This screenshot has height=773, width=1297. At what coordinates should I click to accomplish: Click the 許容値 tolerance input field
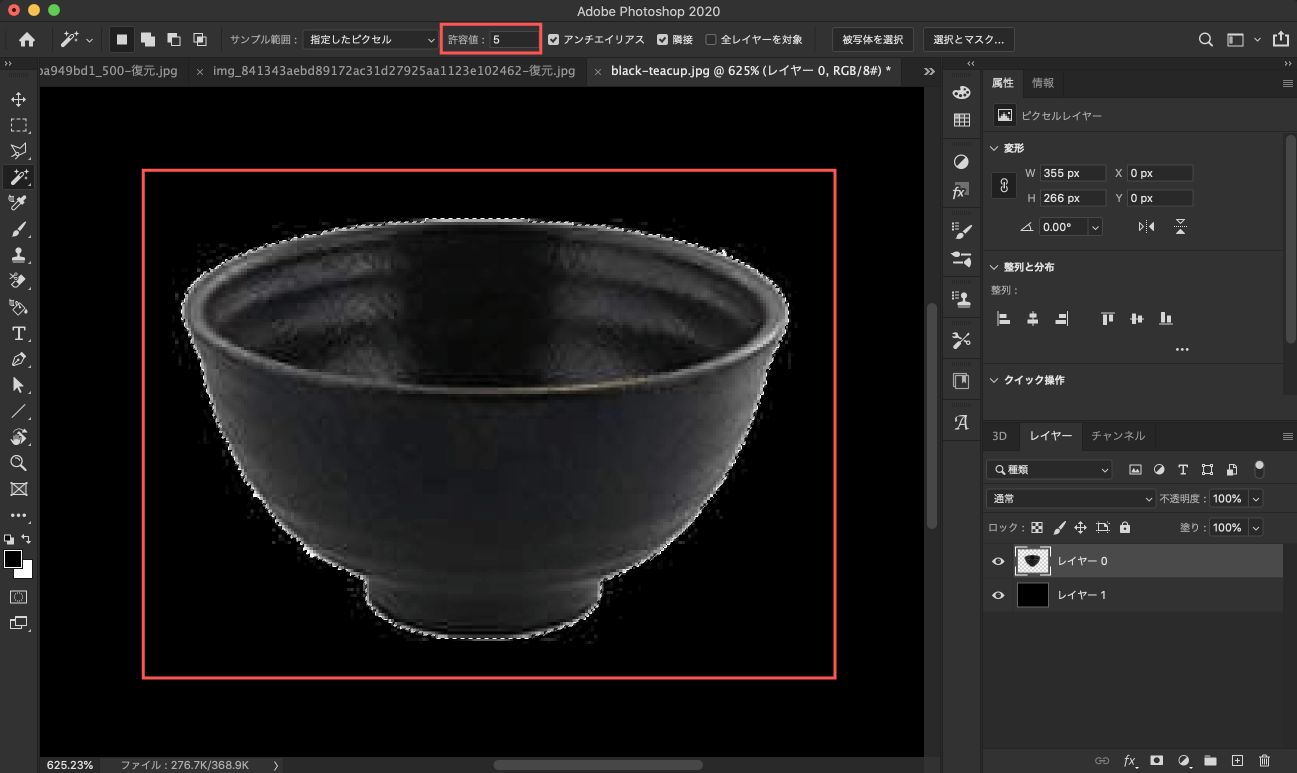[x=514, y=39]
